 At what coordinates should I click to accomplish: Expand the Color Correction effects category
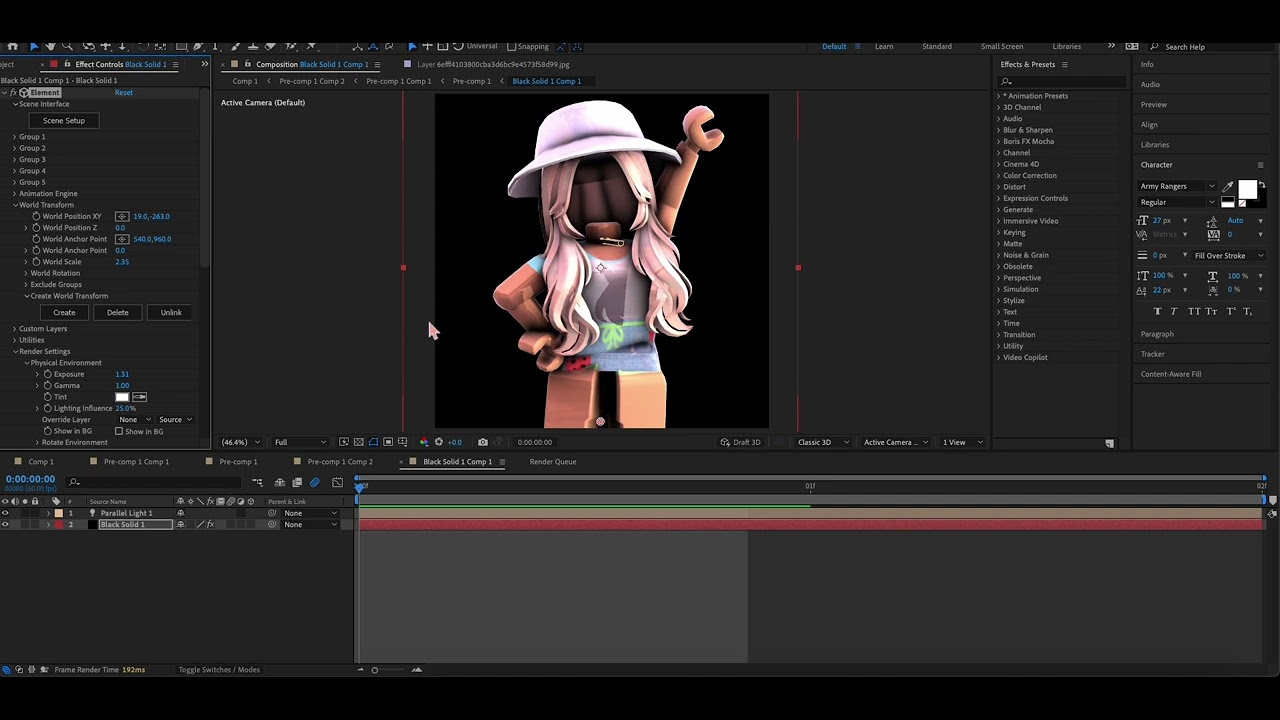(x=998, y=176)
